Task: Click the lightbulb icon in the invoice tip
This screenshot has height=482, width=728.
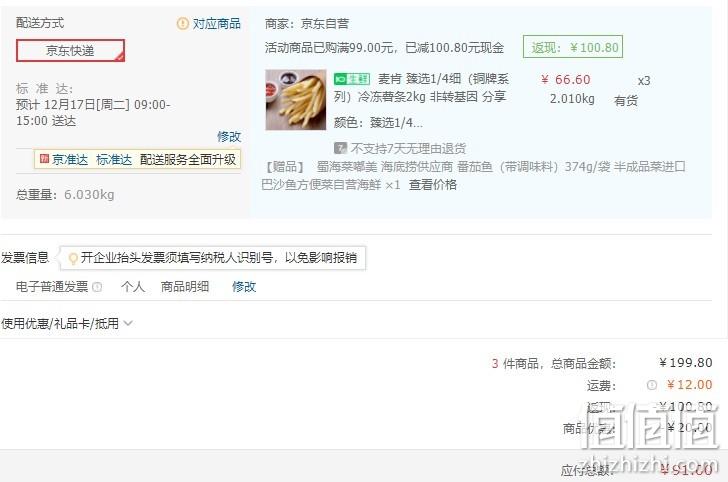Action: [x=73, y=258]
